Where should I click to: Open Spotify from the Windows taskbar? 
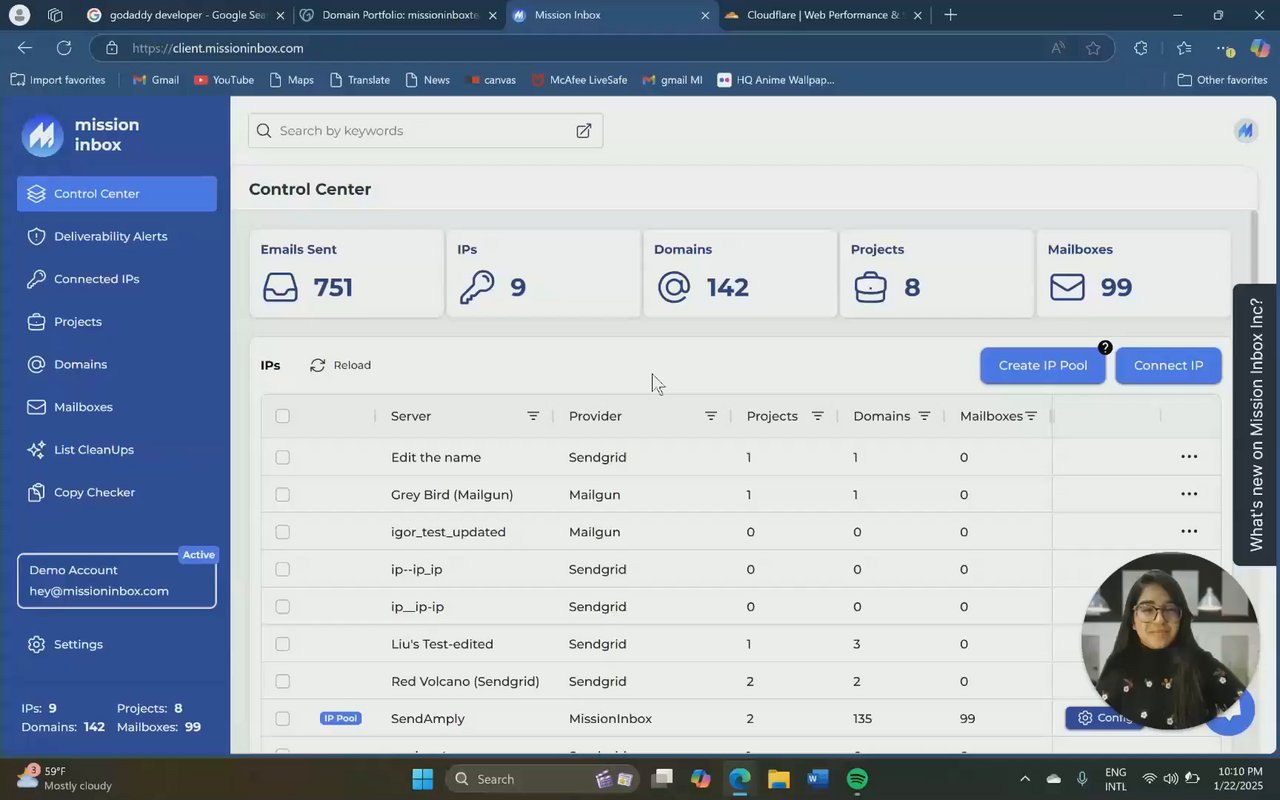[857, 779]
